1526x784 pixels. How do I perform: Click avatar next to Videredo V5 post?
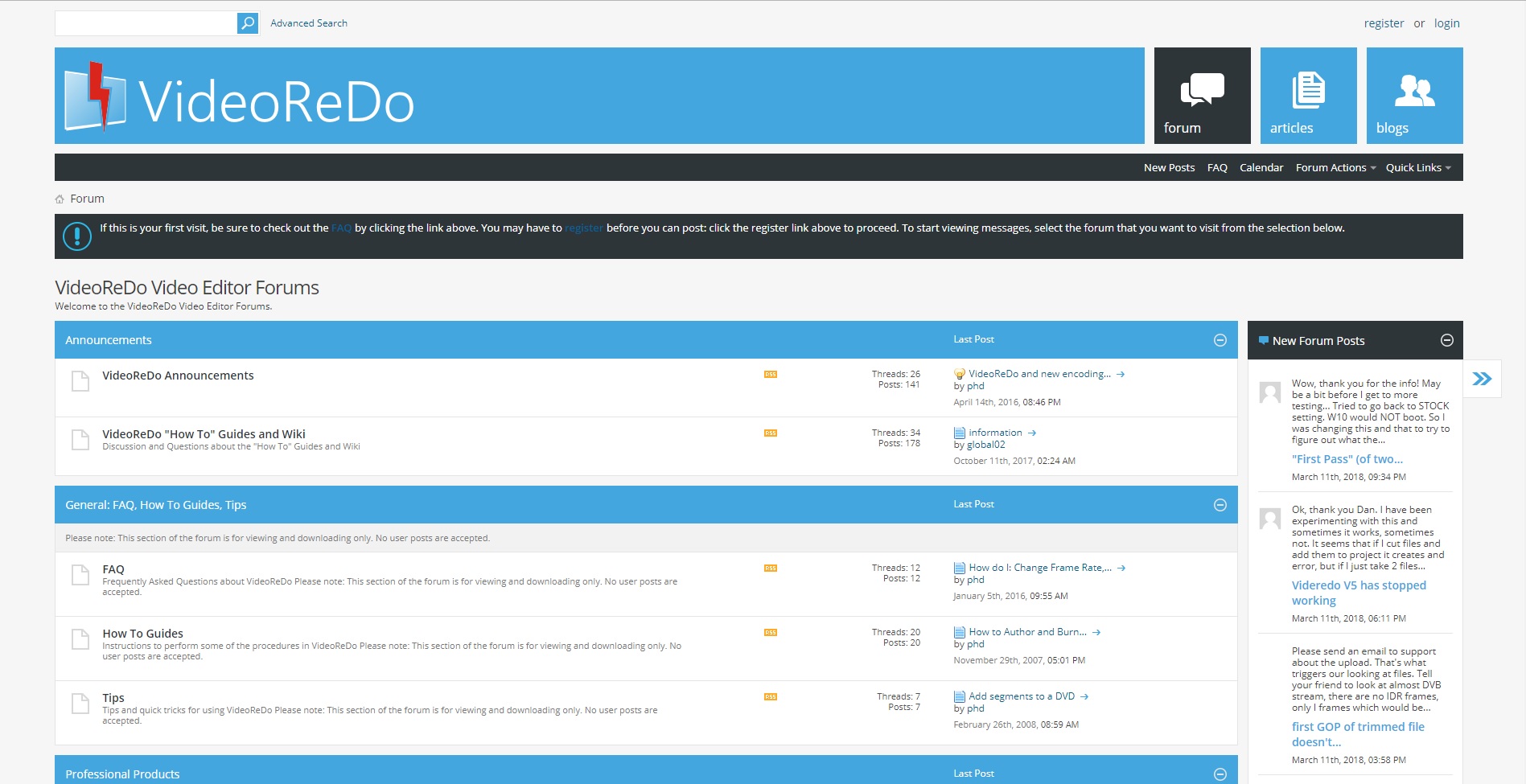tap(1270, 519)
